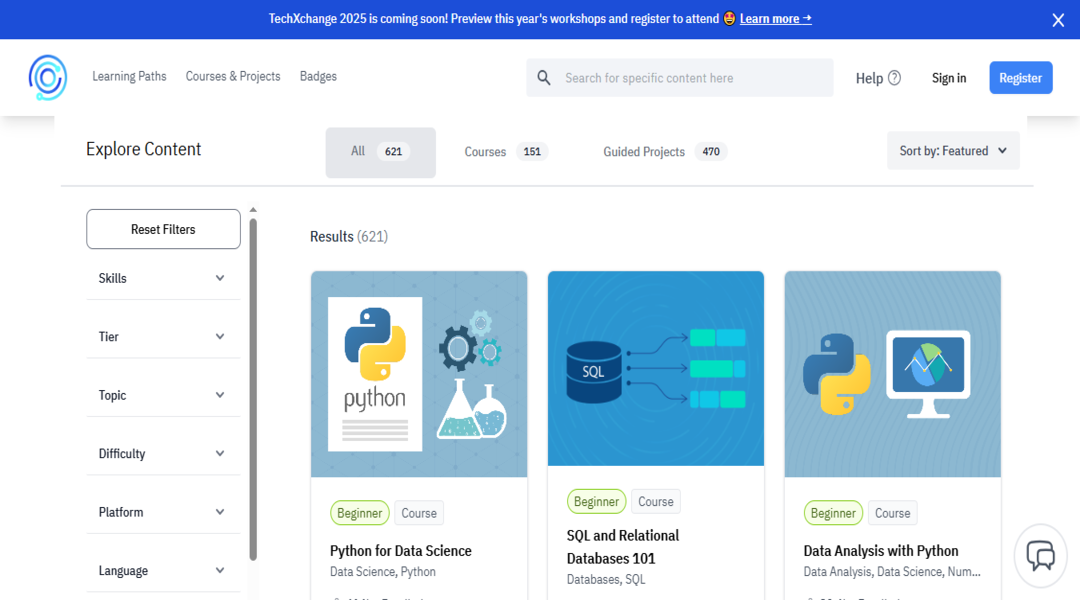The width and height of the screenshot is (1080, 600).
Task: Switch to the Guided Projects 470 tab
Action: (x=665, y=152)
